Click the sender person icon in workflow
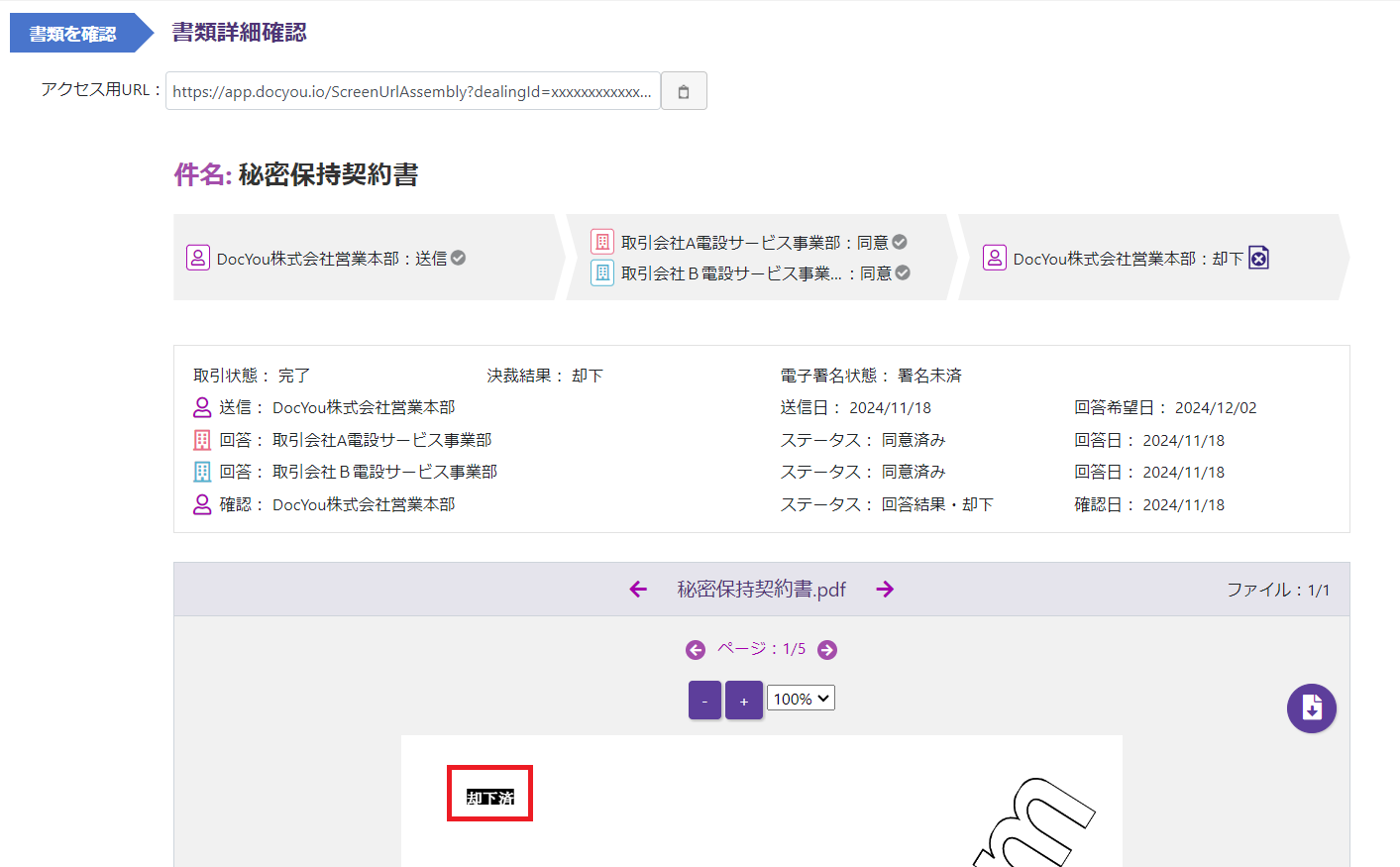The height and width of the screenshot is (867, 1400). tap(198, 258)
